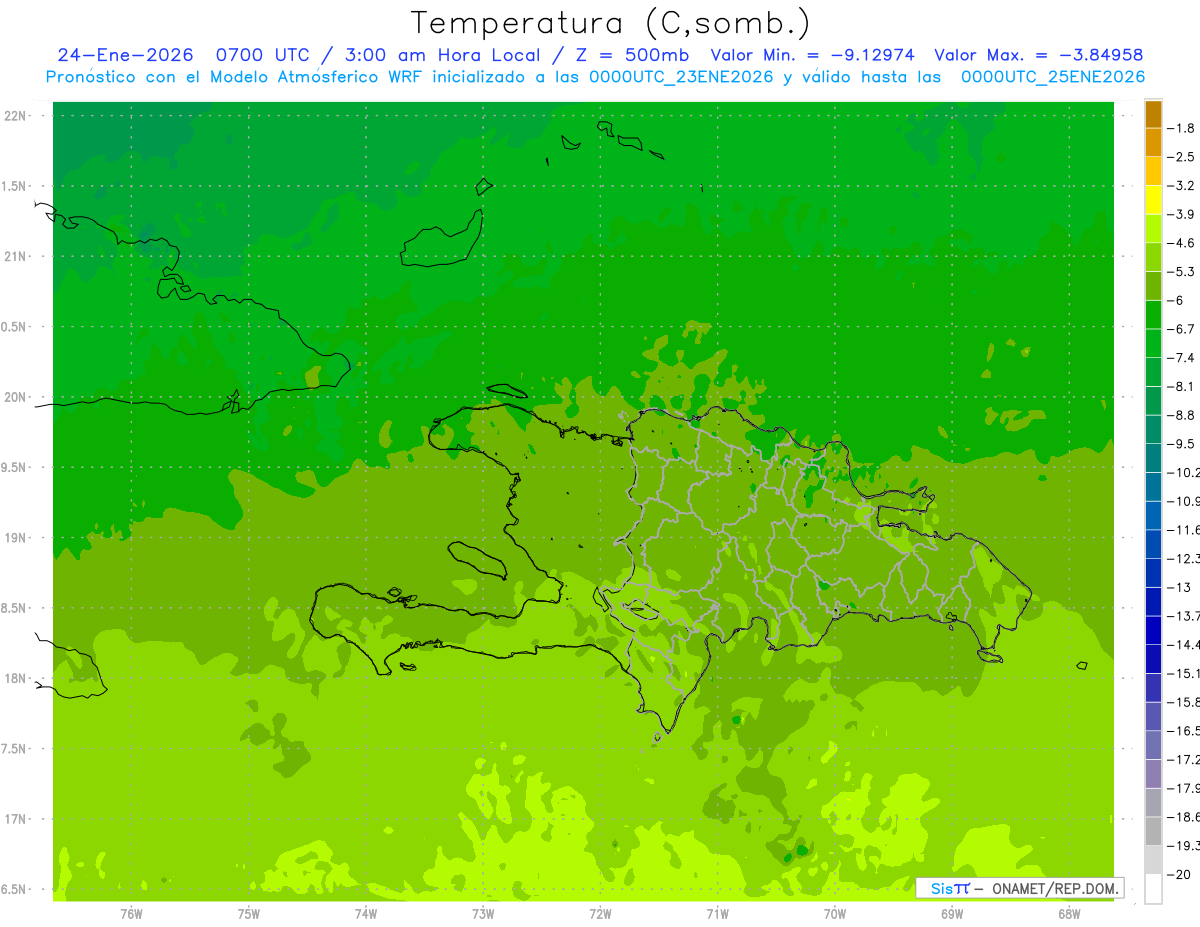Click the "Valor Max. = -3.84958" readout
Screen dimensions: 1200x927
tap(1039, 55)
